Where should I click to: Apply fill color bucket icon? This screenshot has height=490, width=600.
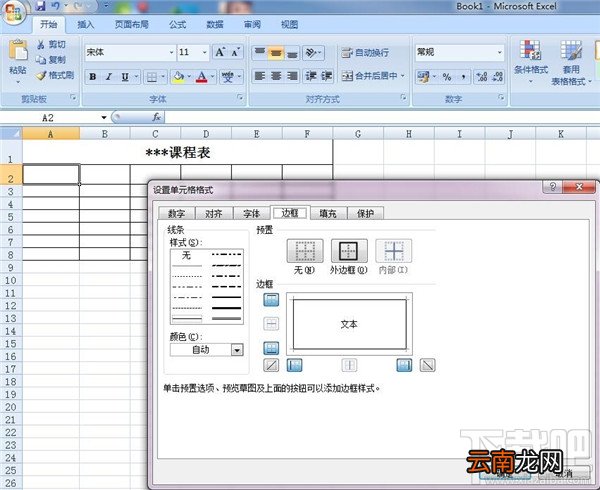pos(178,77)
